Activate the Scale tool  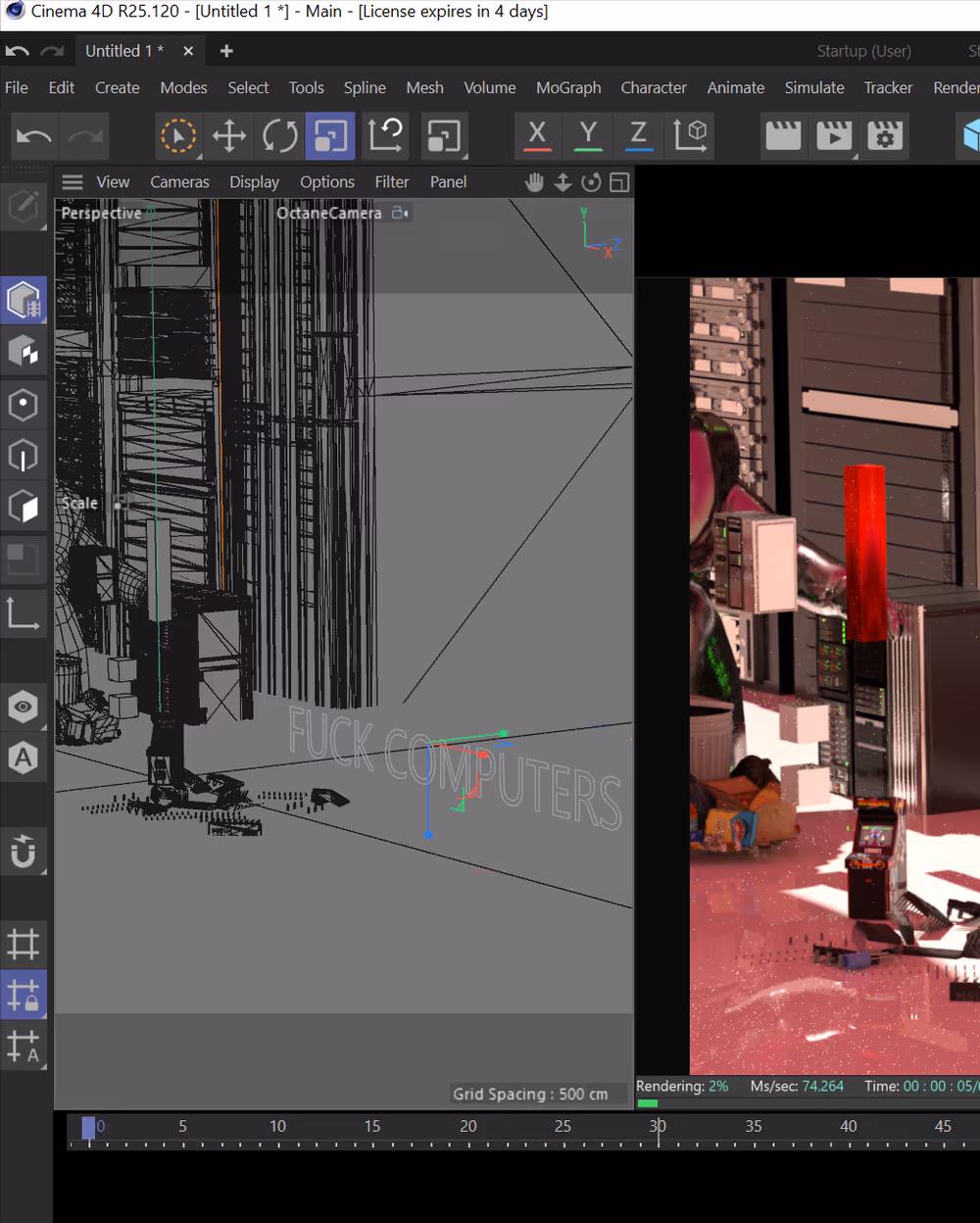tap(330, 135)
